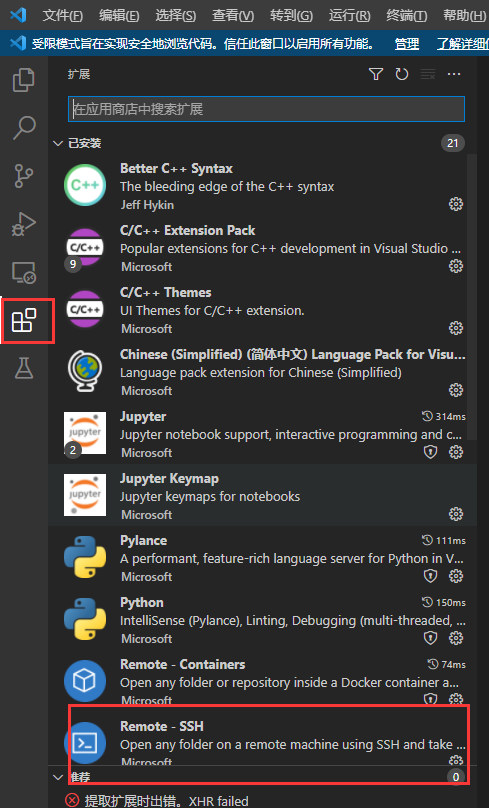
Task: Open Run and Debug view
Action: click(x=24, y=224)
